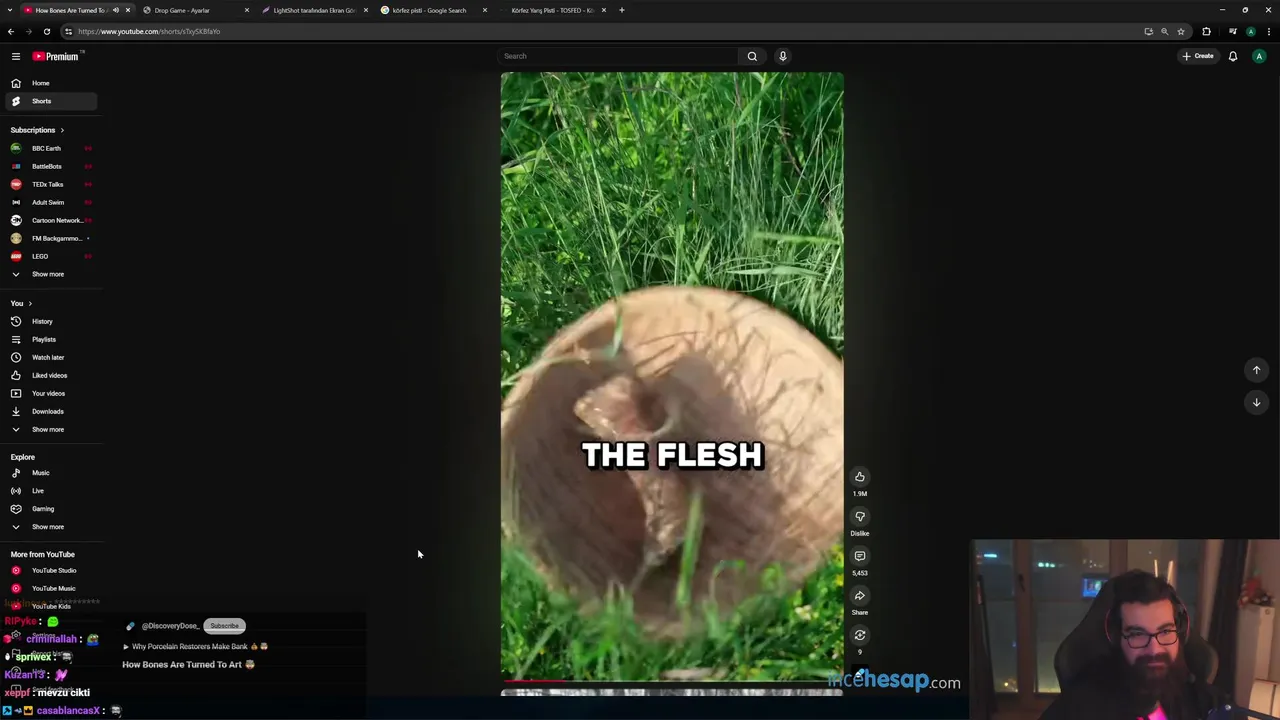Bookmark this page with the star
The image size is (1280, 720).
(x=1181, y=31)
